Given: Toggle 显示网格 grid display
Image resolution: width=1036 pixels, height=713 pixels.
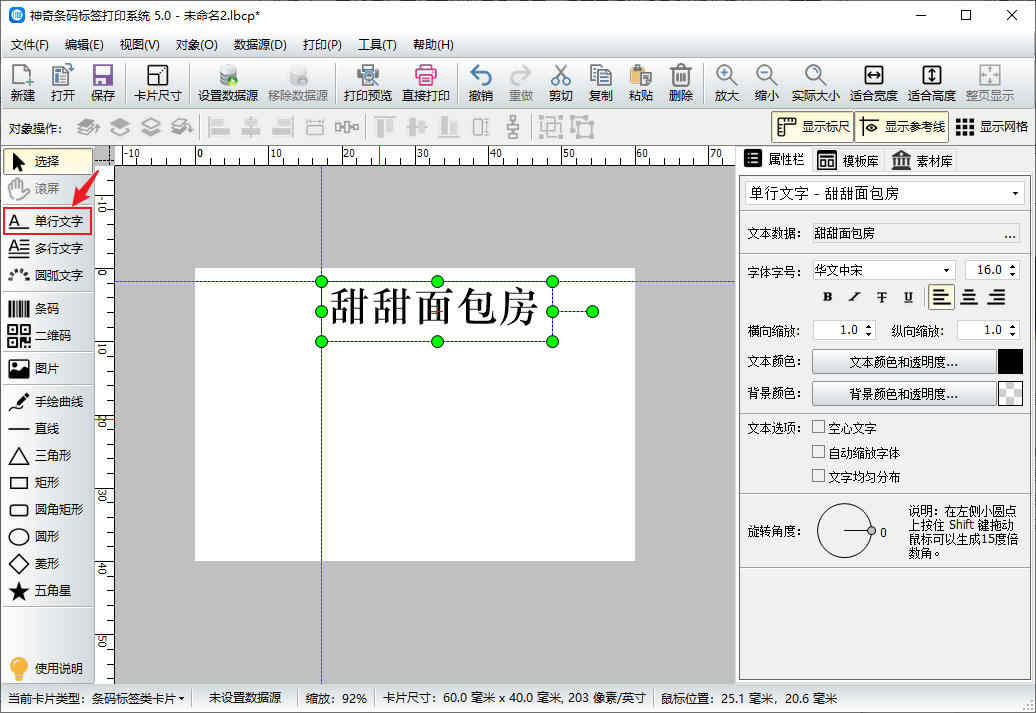Looking at the screenshot, I should (991, 127).
